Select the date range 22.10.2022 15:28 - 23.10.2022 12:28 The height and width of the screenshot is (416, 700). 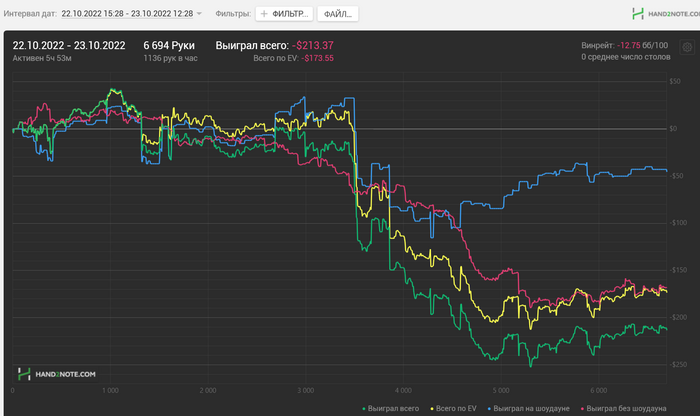pyautogui.click(x=127, y=14)
